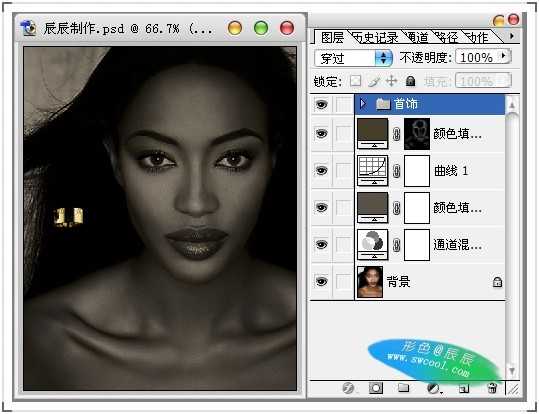Toggle lock all padlock icon
The width and height of the screenshot is (539, 414).
(x=410, y=81)
